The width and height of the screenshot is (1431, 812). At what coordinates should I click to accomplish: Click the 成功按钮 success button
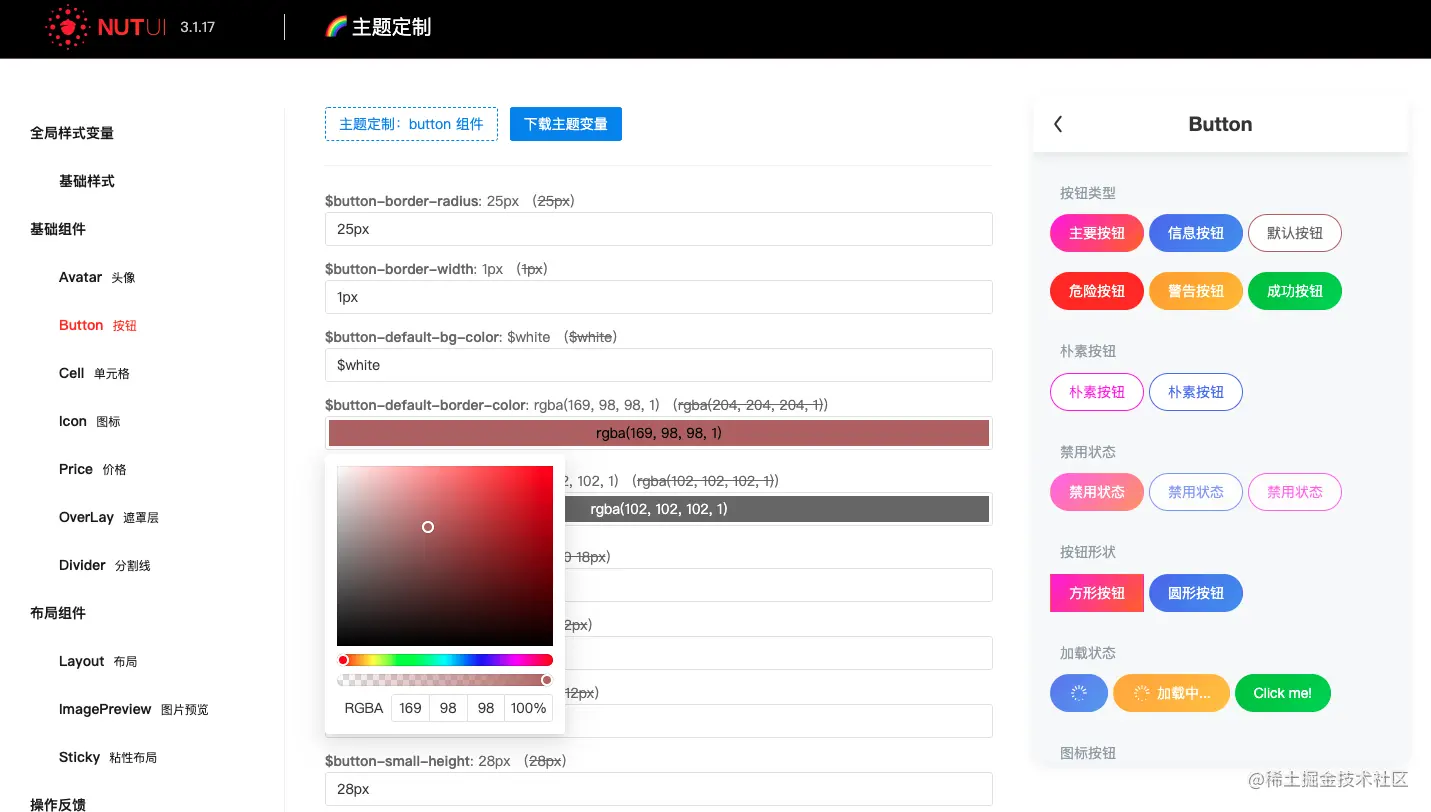1294,291
